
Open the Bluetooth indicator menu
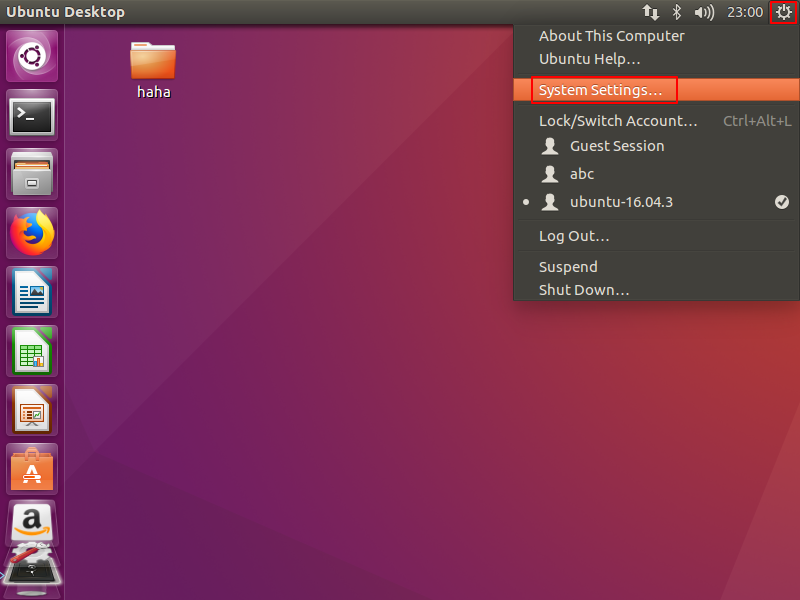[677, 12]
